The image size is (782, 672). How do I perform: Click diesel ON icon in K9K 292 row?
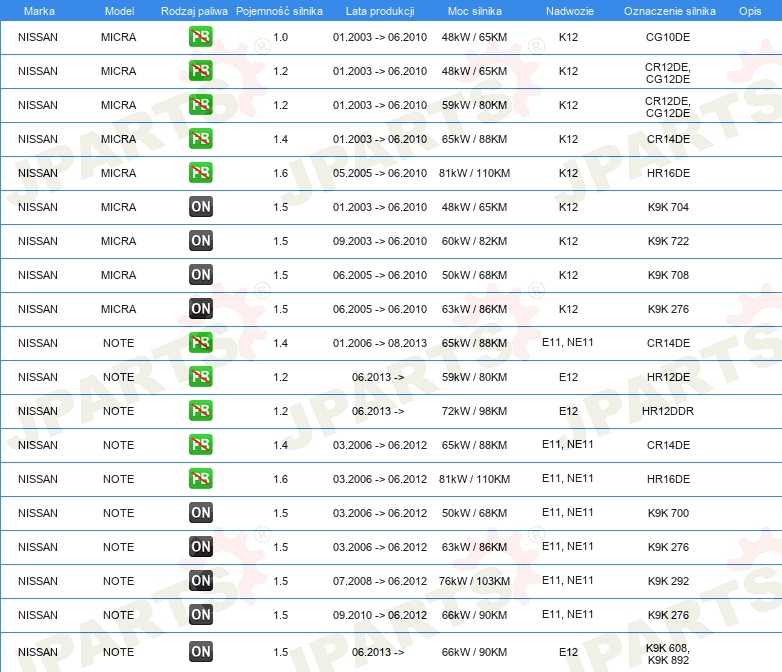pos(200,581)
